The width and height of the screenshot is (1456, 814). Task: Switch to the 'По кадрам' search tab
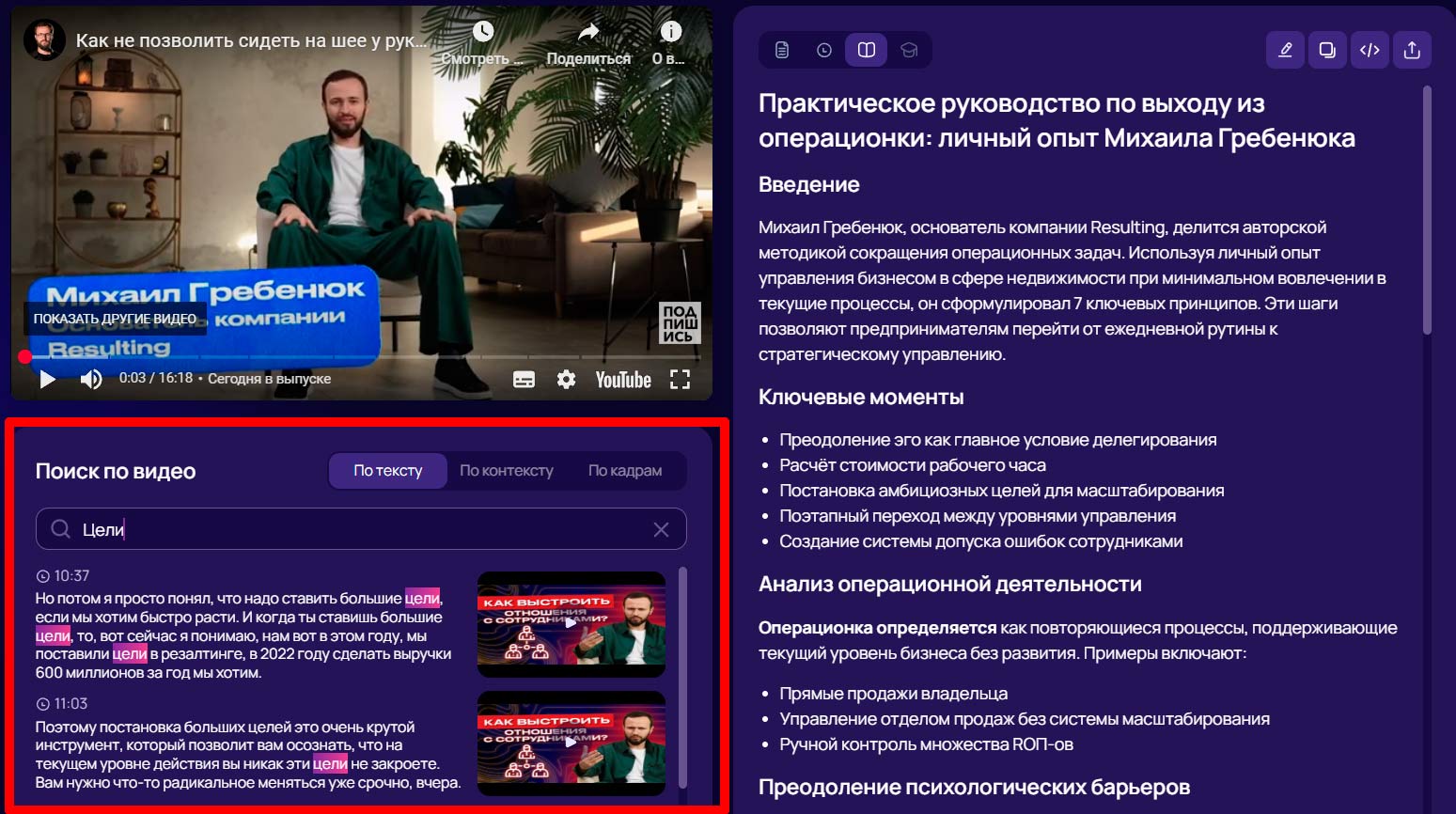(x=624, y=471)
